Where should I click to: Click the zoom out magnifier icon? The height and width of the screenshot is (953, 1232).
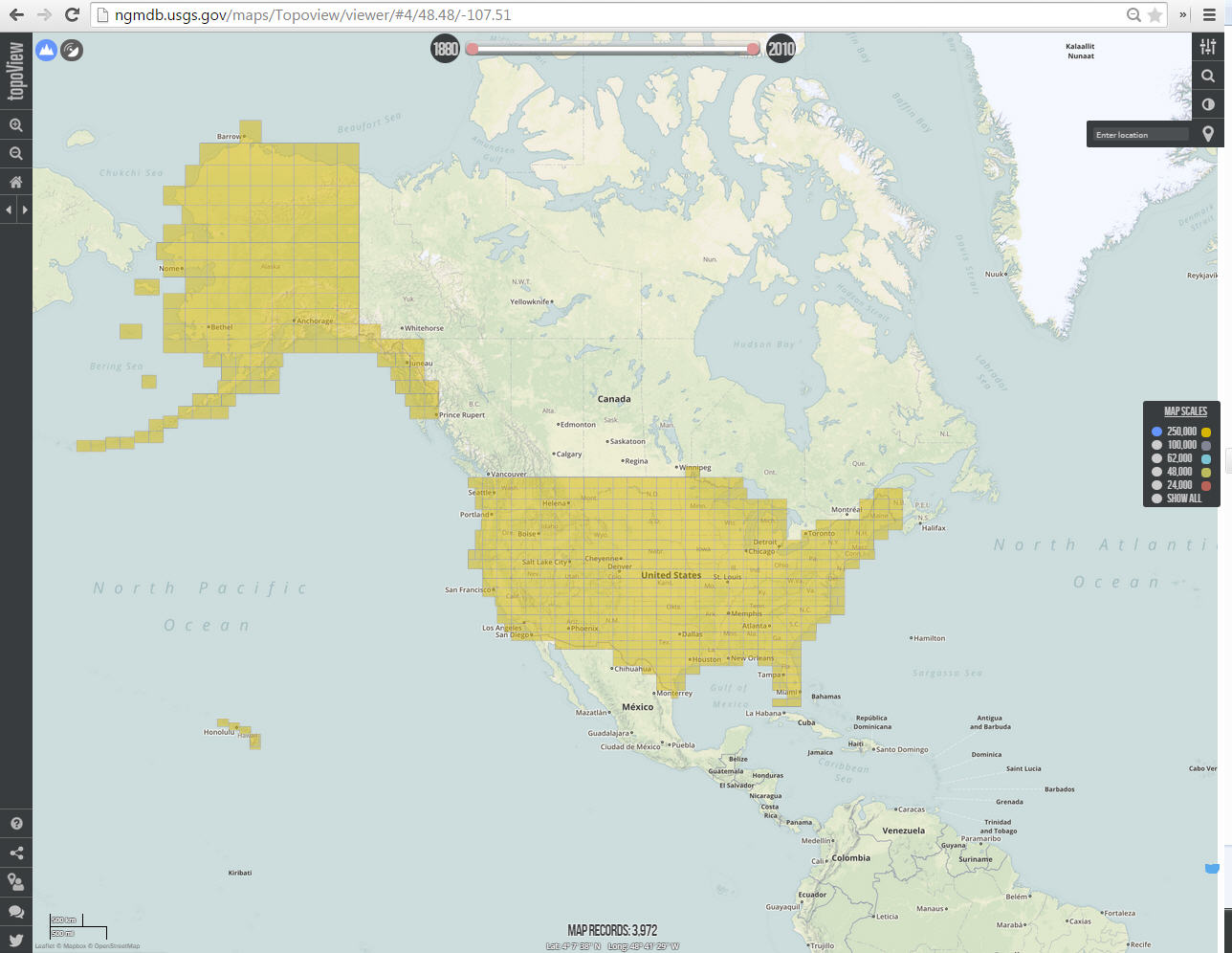(x=16, y=154)
